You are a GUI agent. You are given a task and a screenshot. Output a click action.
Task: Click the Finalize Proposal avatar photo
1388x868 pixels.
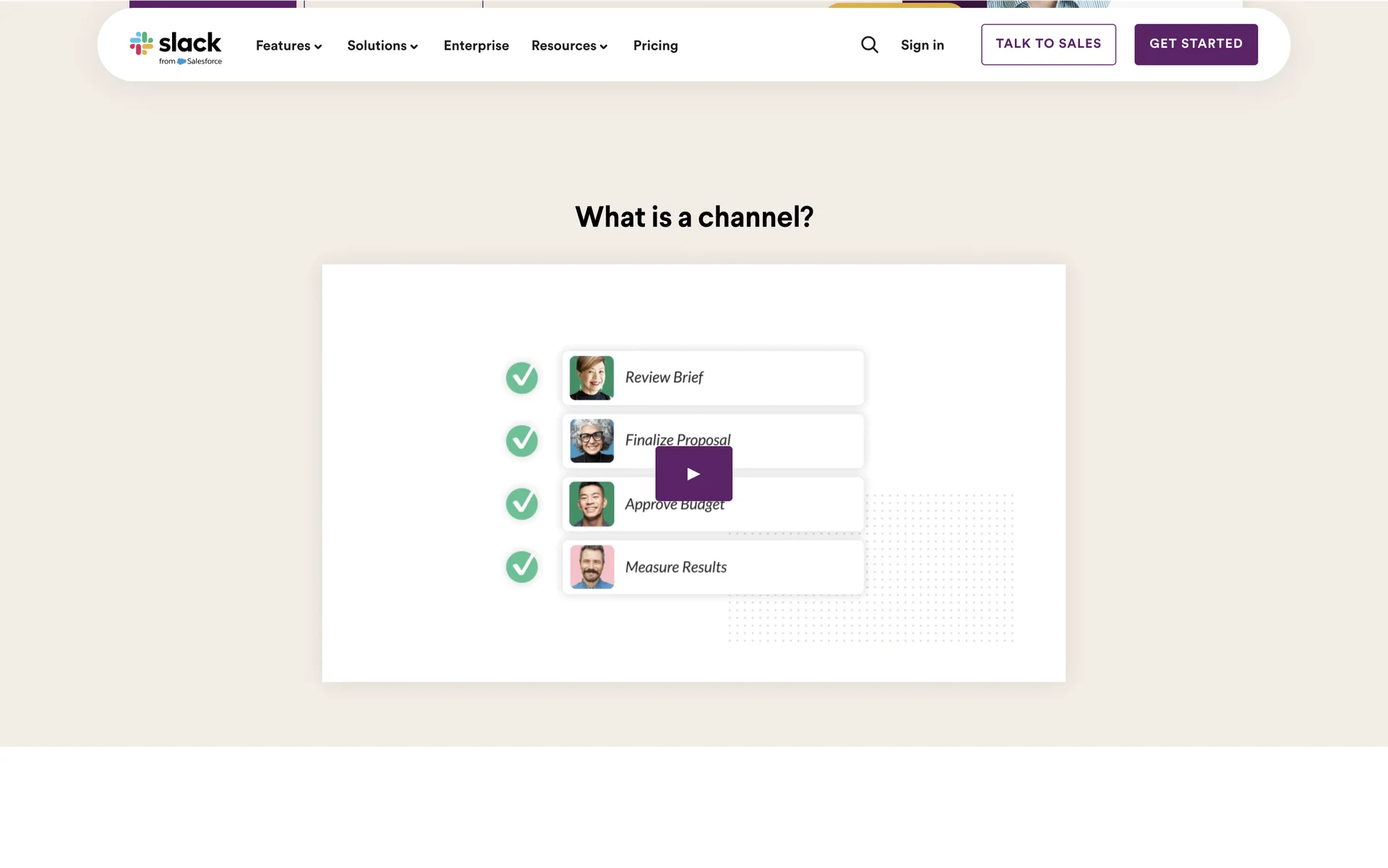pos(591,441)
